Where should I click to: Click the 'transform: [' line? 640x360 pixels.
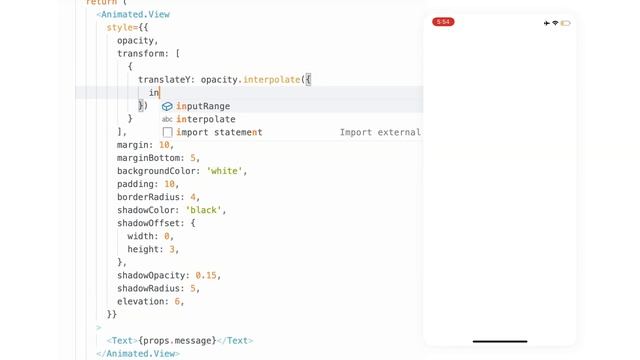point(148,53)
